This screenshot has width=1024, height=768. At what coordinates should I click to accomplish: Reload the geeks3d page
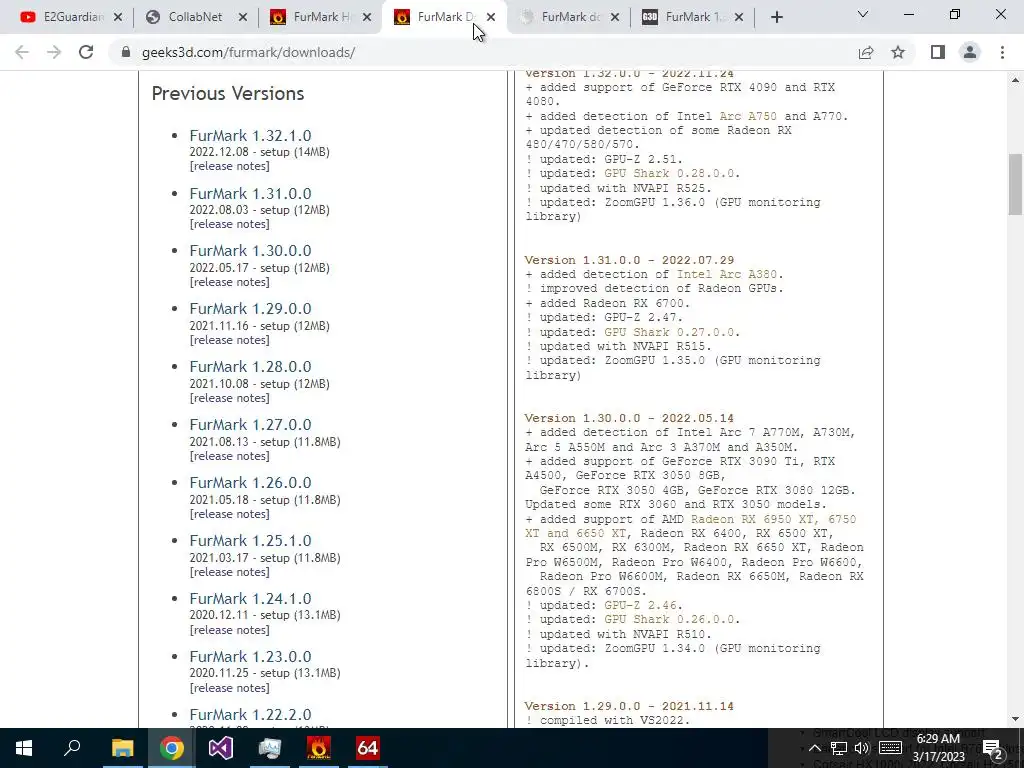86,52
